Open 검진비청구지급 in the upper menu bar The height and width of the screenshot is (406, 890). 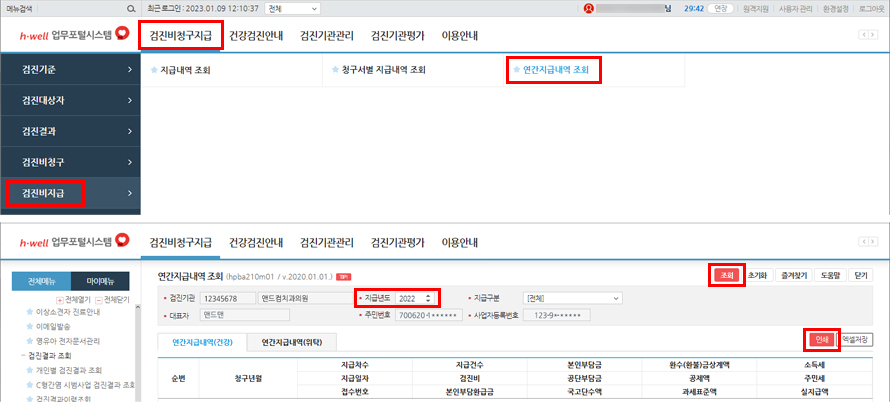[180, 36]
